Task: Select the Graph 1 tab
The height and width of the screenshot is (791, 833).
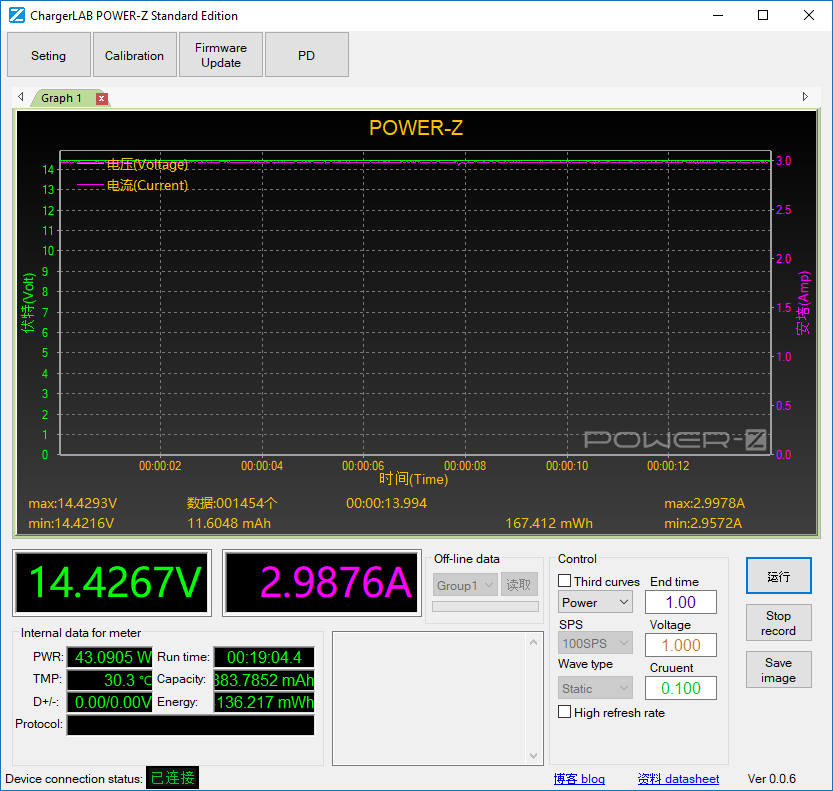Action: 62,98
